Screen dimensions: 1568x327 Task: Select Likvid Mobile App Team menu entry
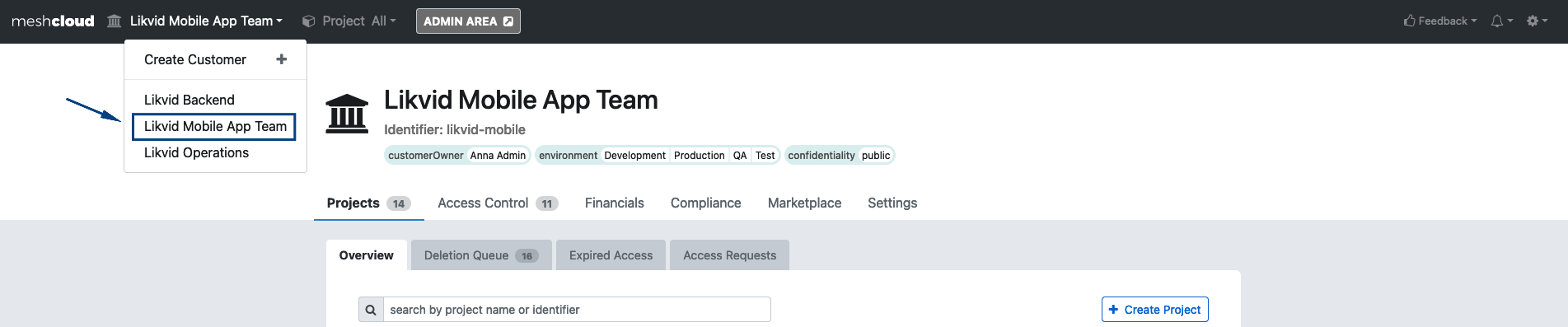(214, 126)
